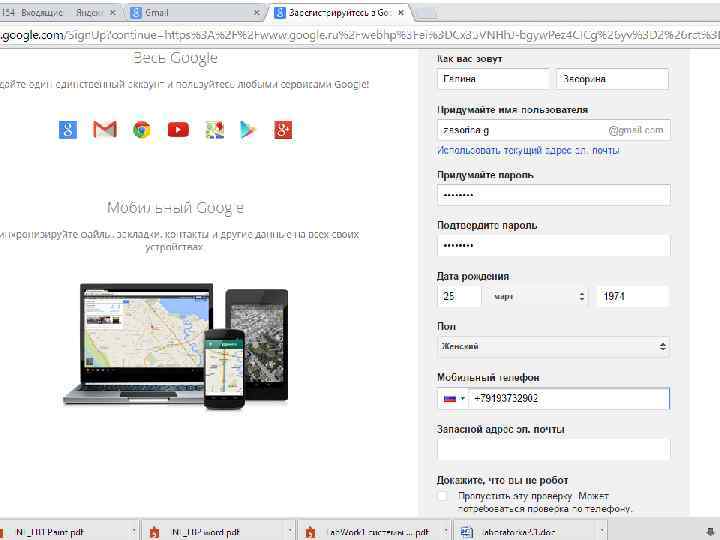Close the Google sign-up tab

[401, 13]
